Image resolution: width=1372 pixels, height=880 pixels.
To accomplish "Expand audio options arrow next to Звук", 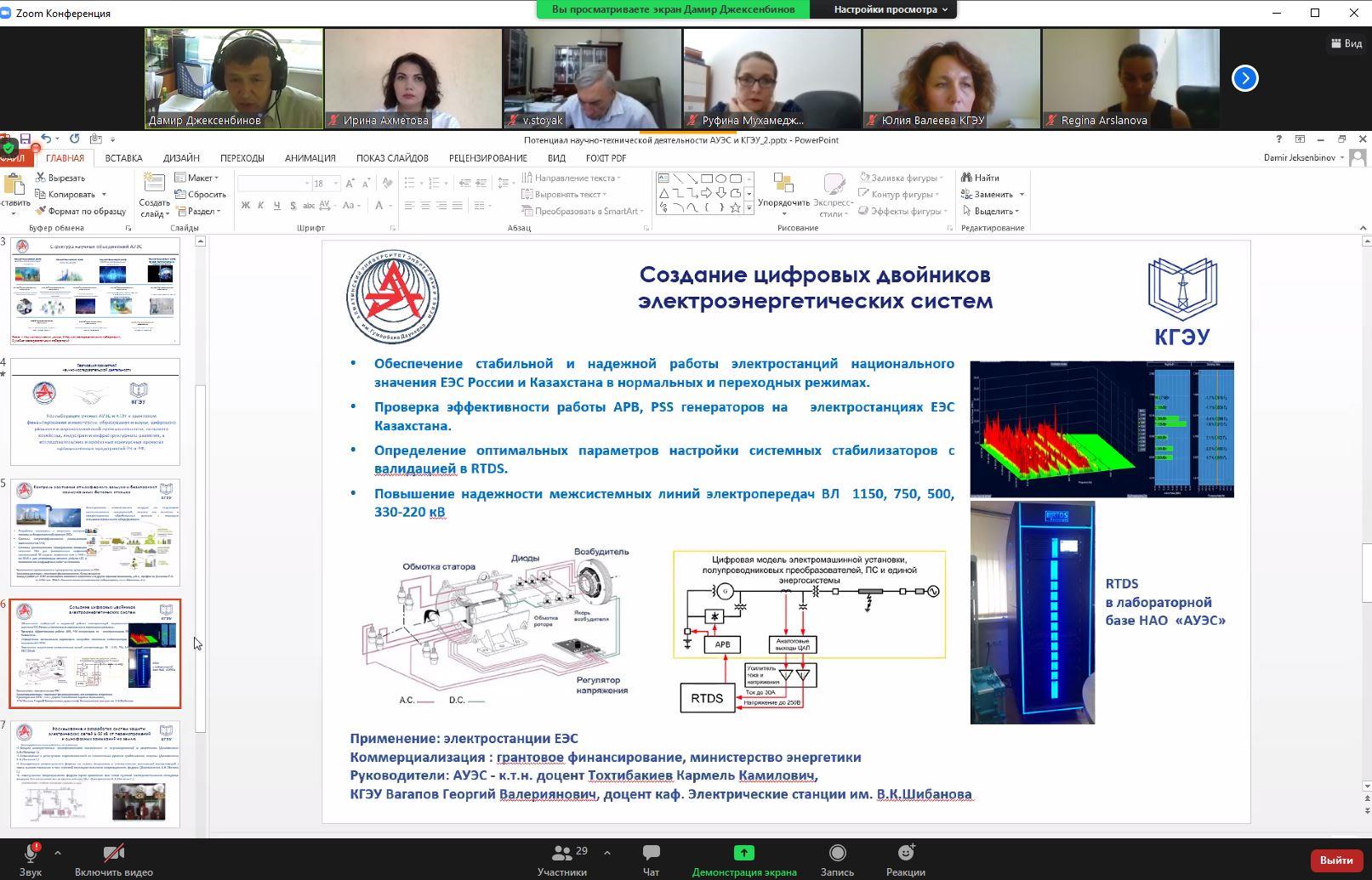I will 58,852.
